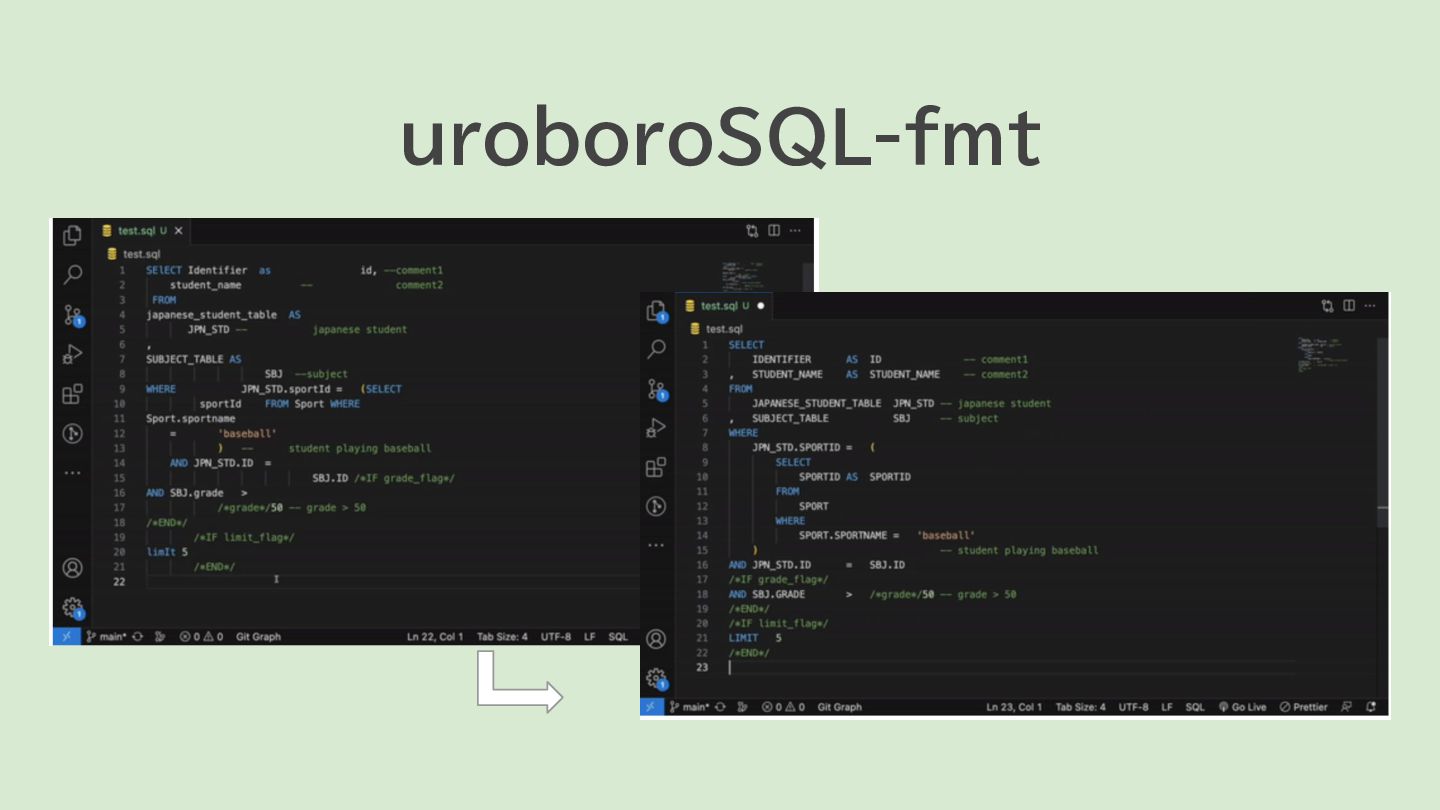Show additional views ellipsis in right activity bar

[656, 545]
